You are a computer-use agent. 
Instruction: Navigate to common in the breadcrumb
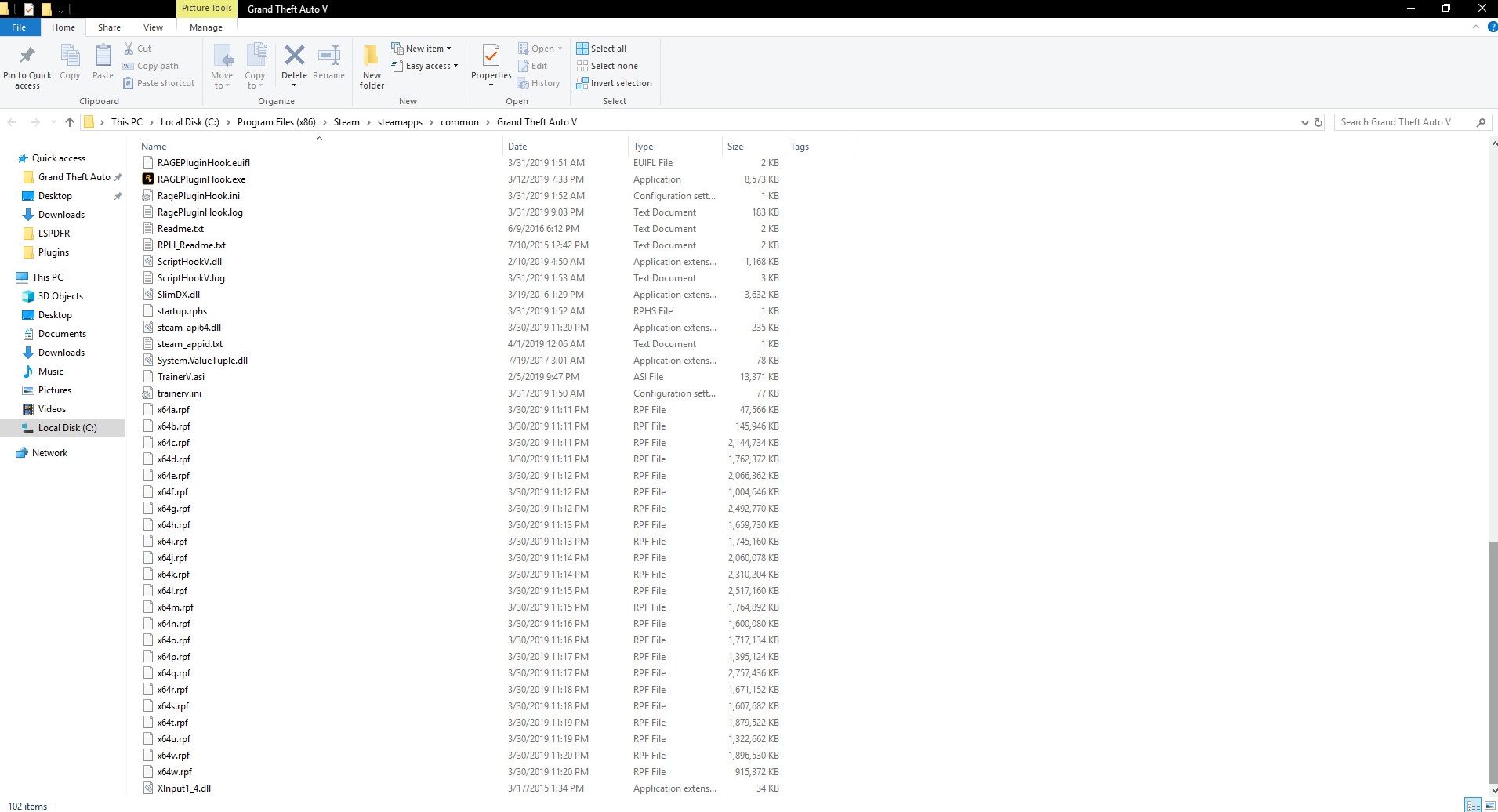click(x=459, y=122)
